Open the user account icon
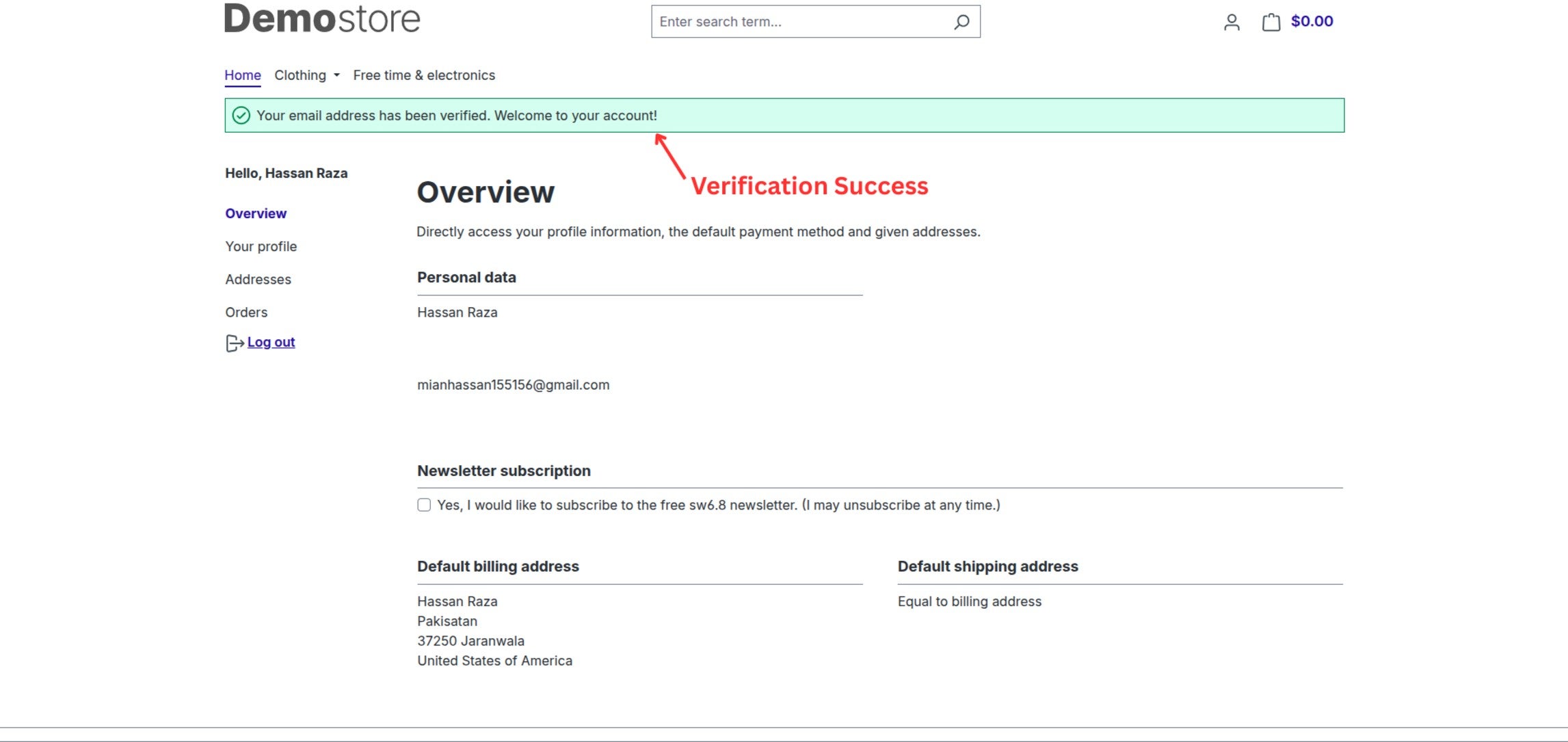Screen dimensions: 1568x742 click(x=1232, y=23)
